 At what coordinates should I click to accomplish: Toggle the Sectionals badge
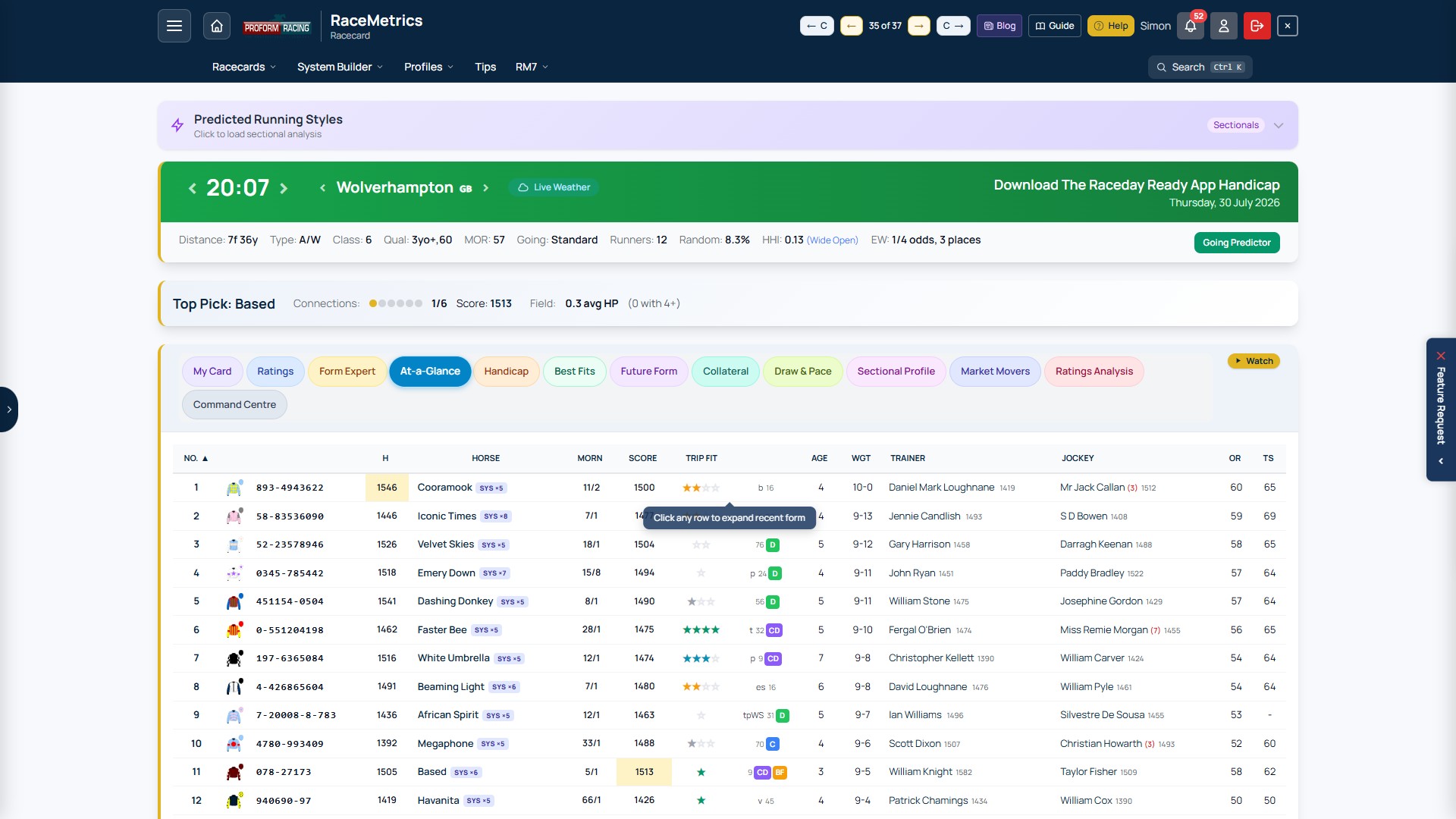(x=1235, y=125)
